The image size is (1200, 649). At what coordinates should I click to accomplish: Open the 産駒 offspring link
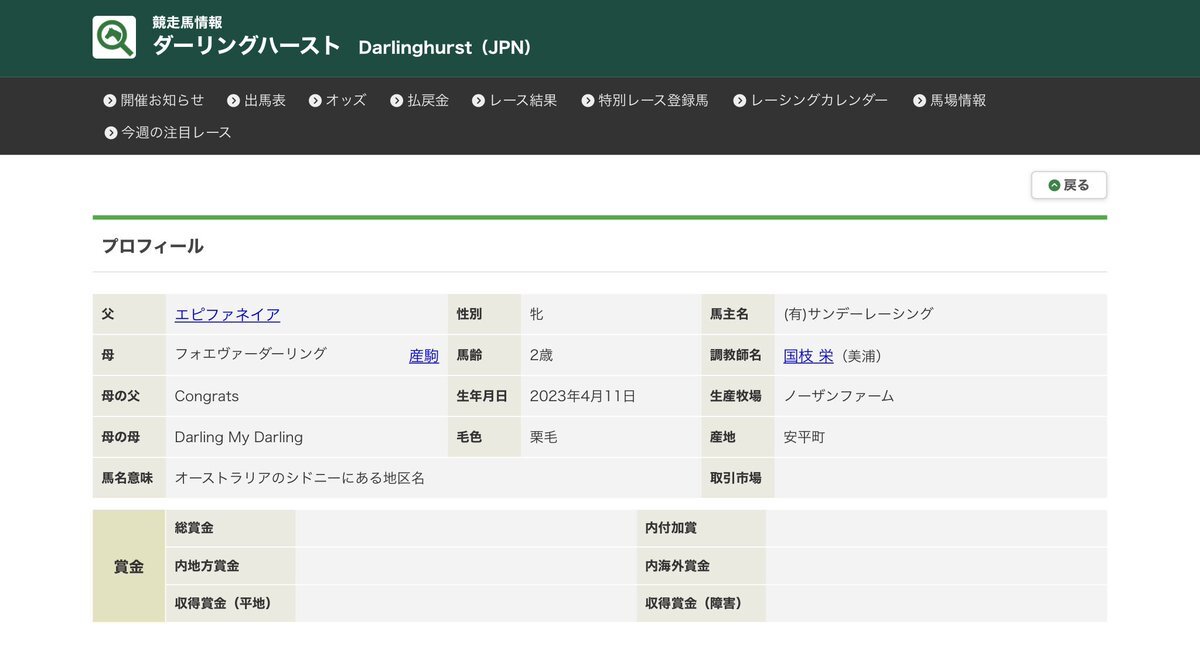point(424,356)
